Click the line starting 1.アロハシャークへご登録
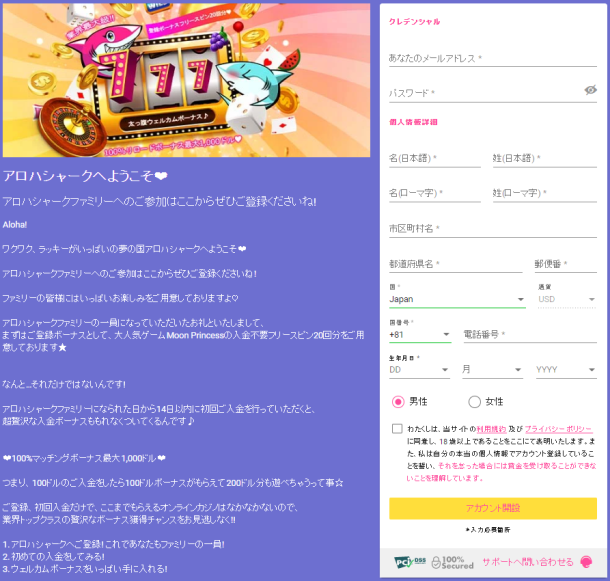 114,544
